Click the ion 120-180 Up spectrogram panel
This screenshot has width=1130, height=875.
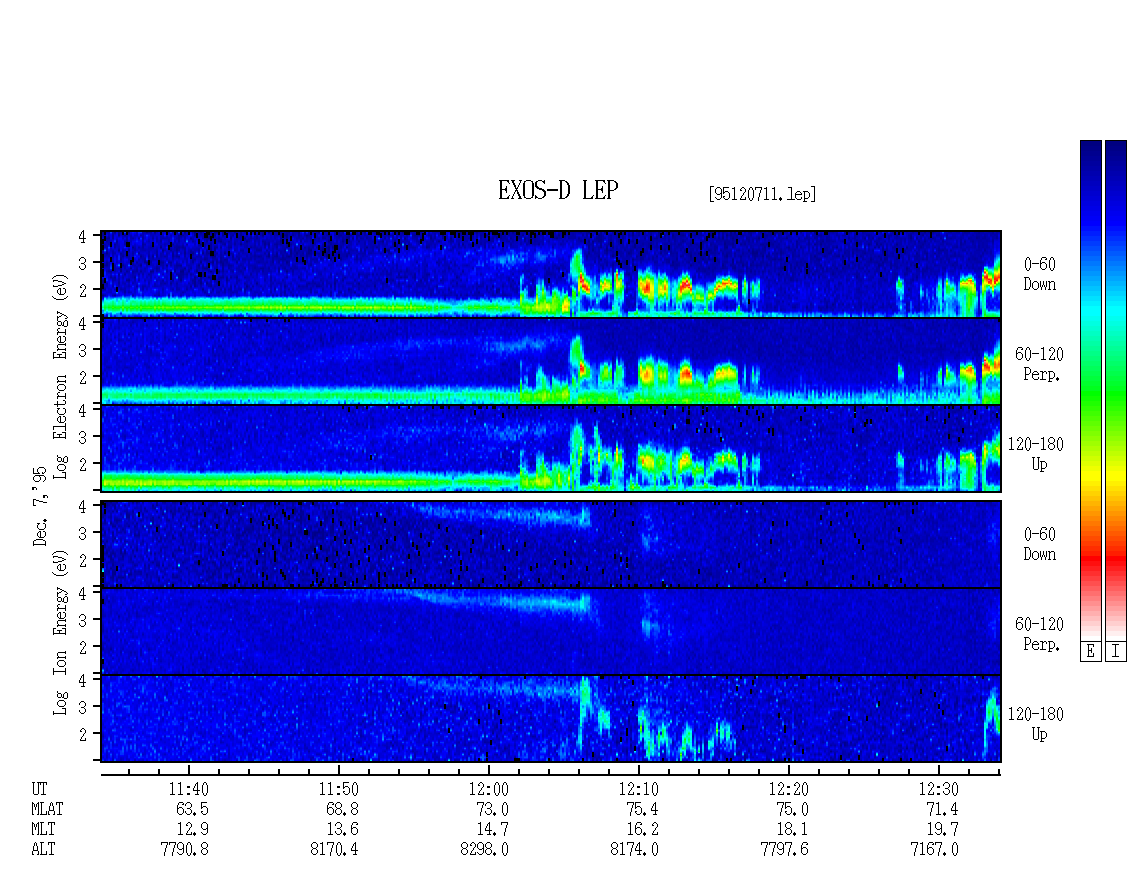tap(551, 719)
